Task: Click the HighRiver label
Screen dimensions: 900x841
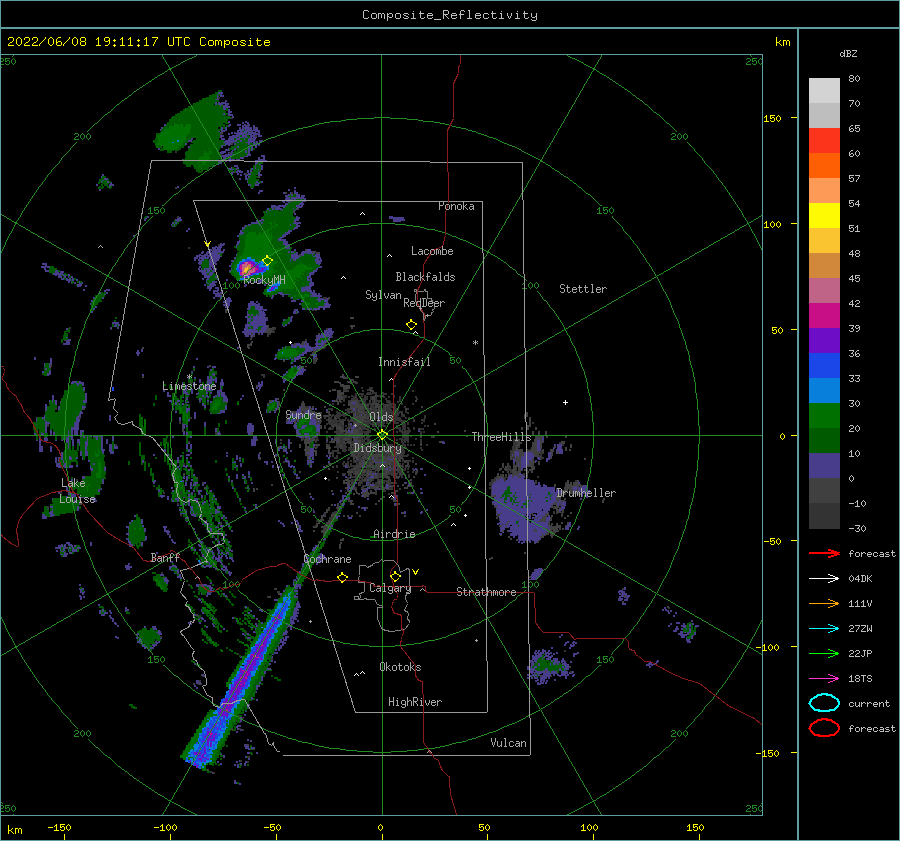Action: [415, 702]
